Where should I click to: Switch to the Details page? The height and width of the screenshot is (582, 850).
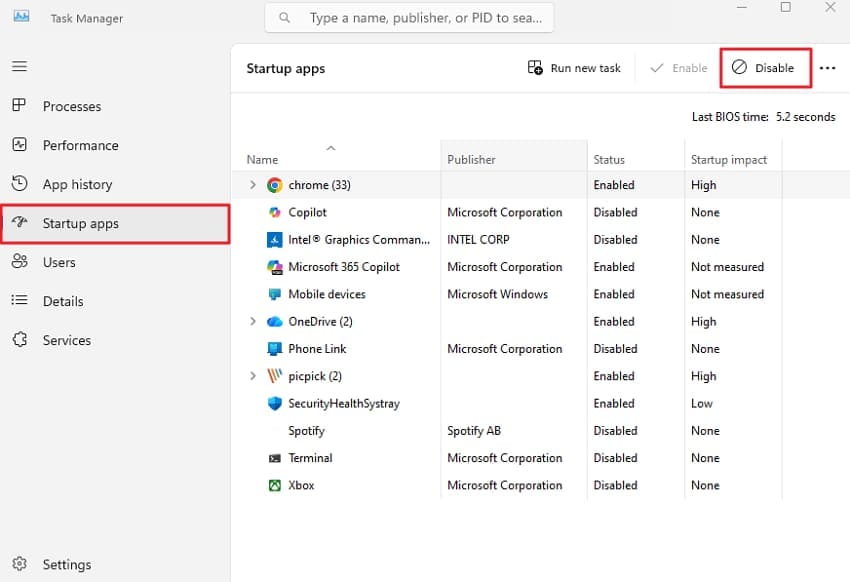point(63,301)
